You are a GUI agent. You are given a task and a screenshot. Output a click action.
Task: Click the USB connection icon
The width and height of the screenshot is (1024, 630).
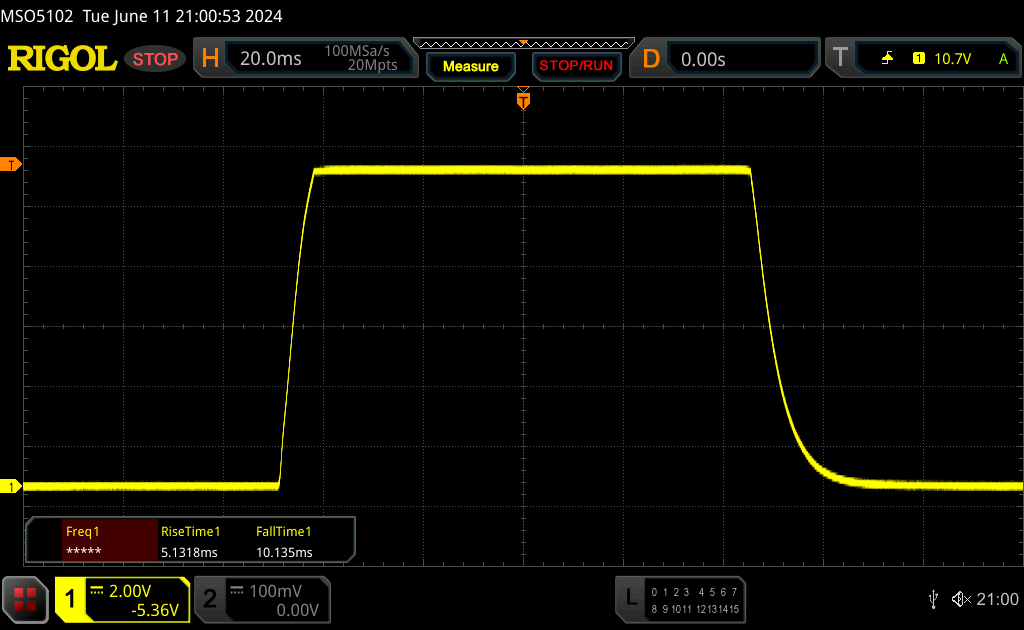[x=933, y=599]
